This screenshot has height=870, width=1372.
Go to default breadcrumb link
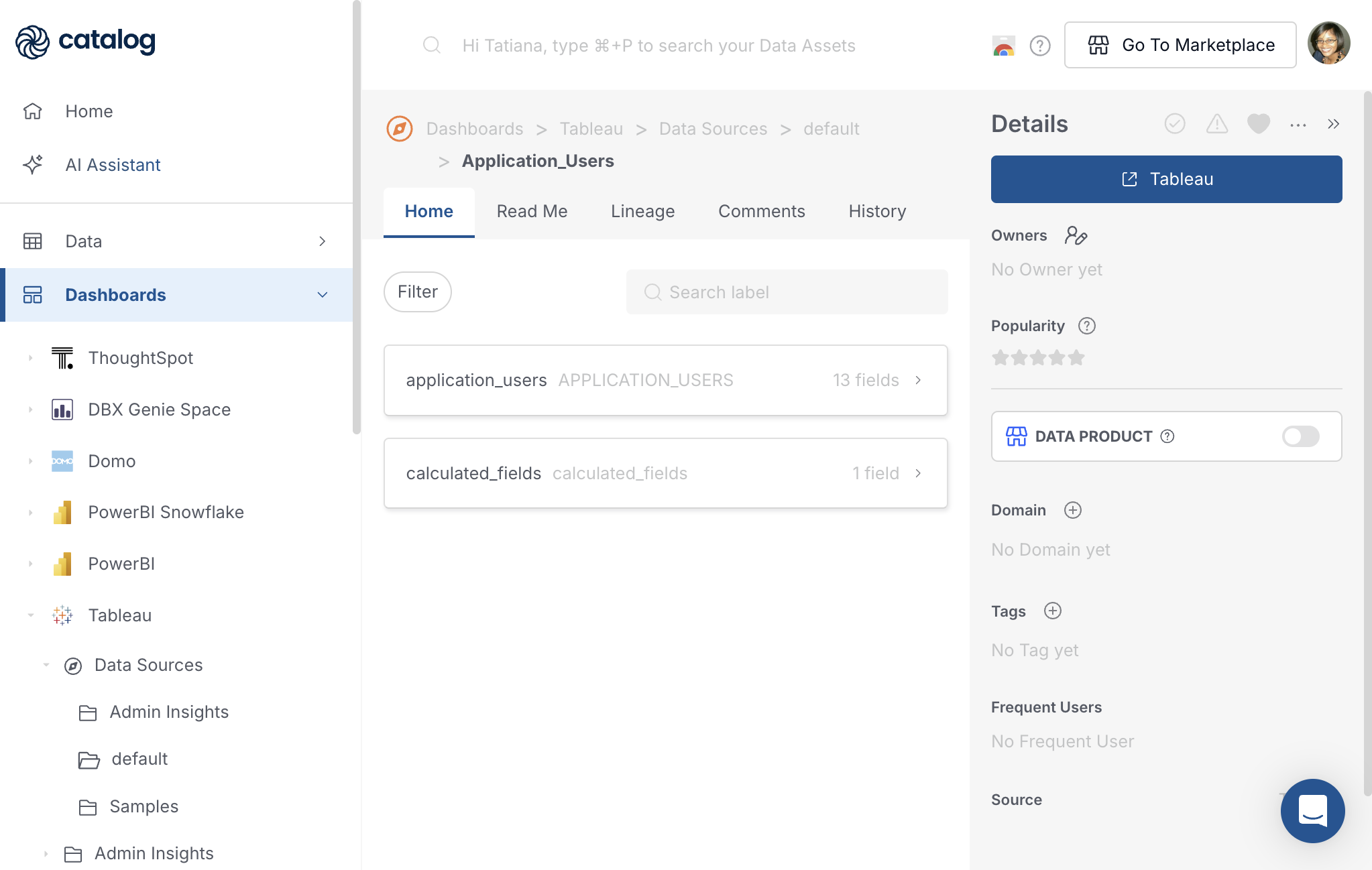point(832,129)
